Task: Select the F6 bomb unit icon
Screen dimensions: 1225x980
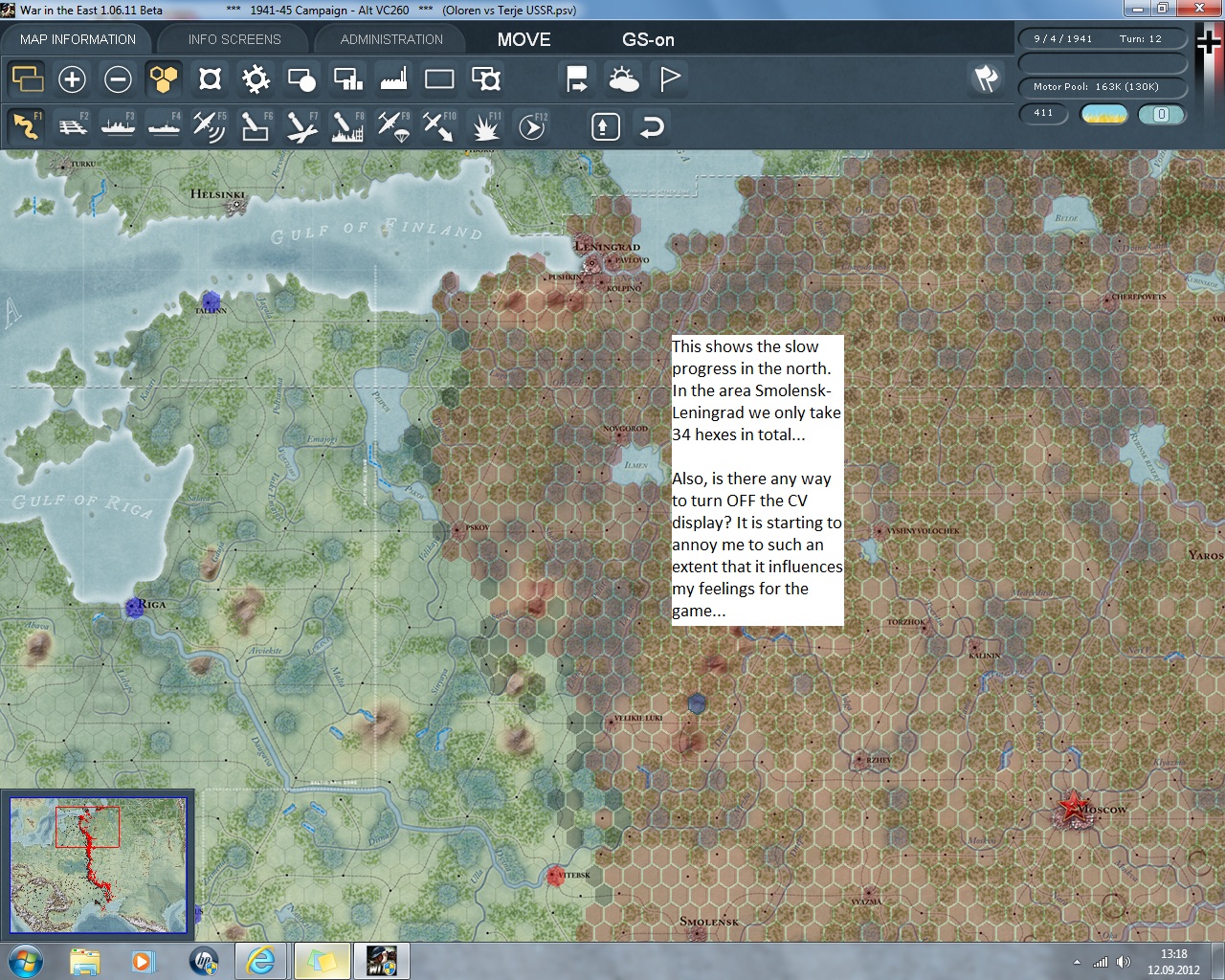Action: [x=256, y=126]
